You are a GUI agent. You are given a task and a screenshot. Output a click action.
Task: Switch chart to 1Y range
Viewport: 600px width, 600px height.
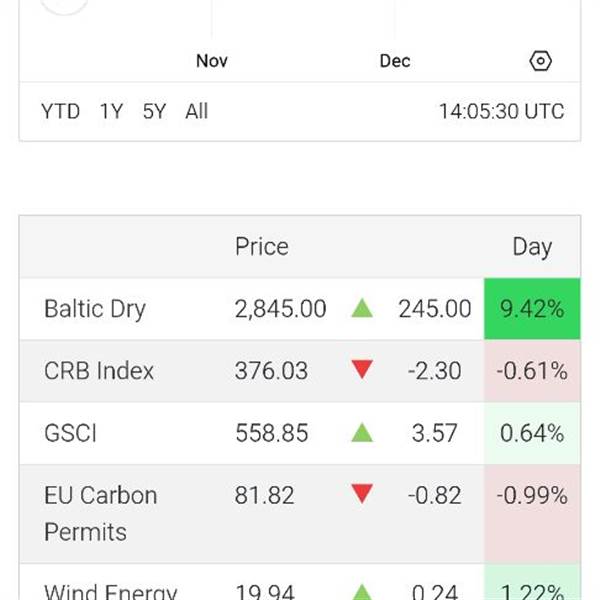111,111
